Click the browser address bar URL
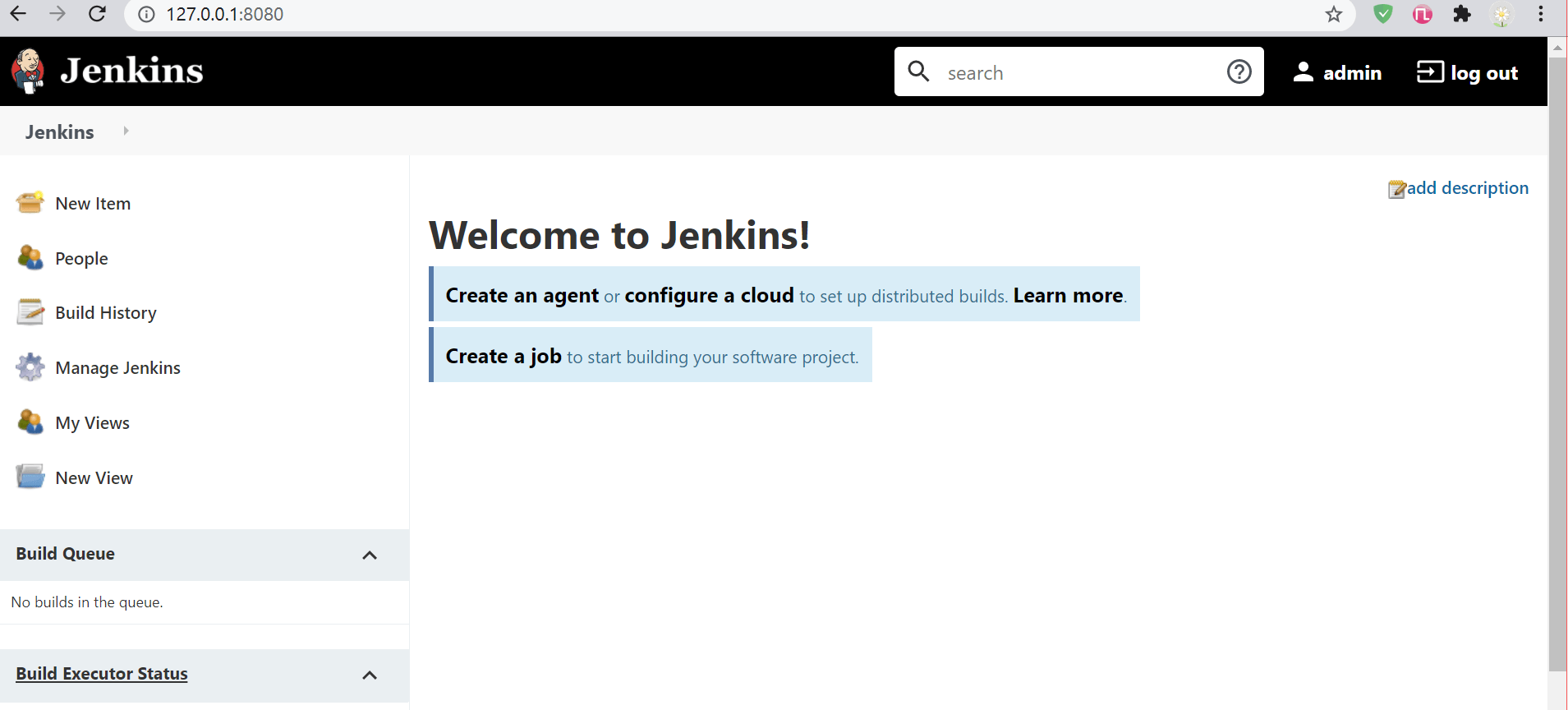The image size is (1568, 710). [224, 14]
